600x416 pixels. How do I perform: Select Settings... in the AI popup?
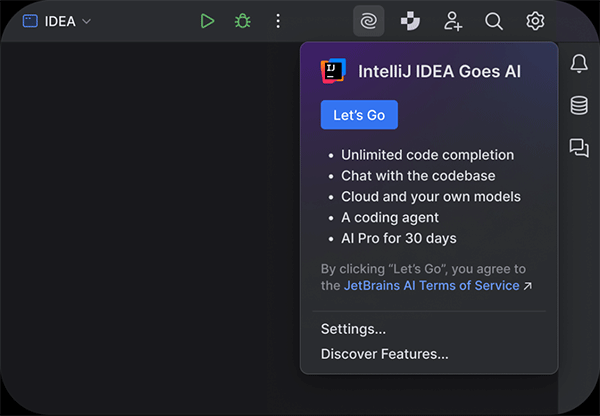(x=353, y=329)
